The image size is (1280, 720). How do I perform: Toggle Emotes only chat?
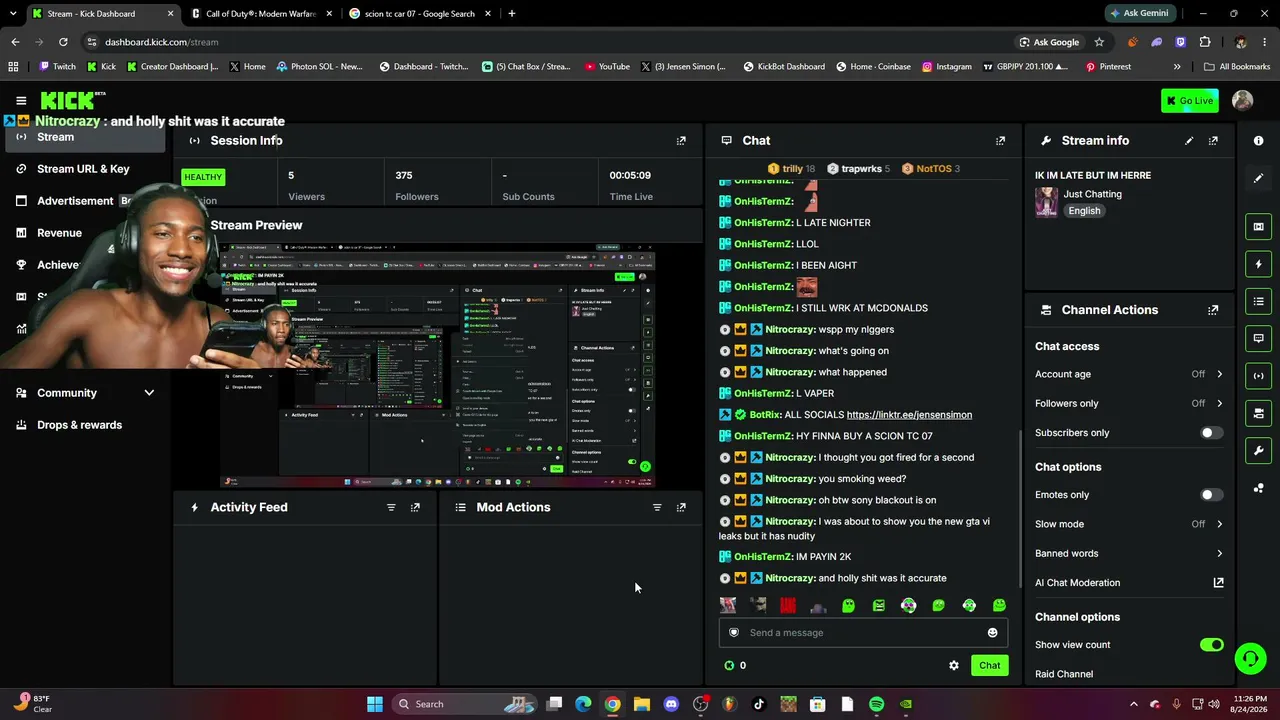coord(1211,495)
